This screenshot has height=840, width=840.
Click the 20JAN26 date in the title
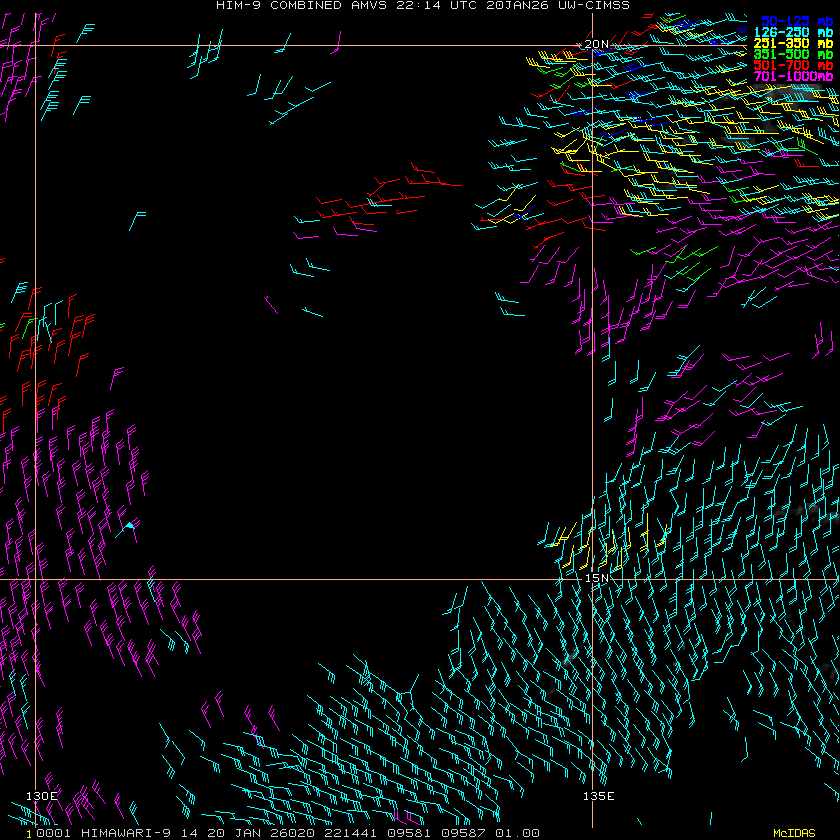[x=506, y=5]
